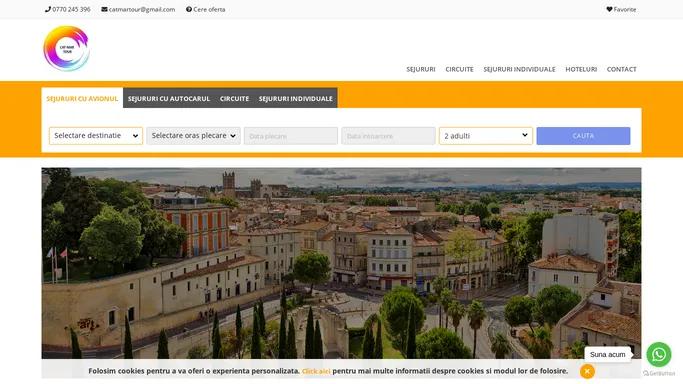Click the envelope email icon in the top bar
Viewport: 683px width, 384px height.
click(105, 9)
